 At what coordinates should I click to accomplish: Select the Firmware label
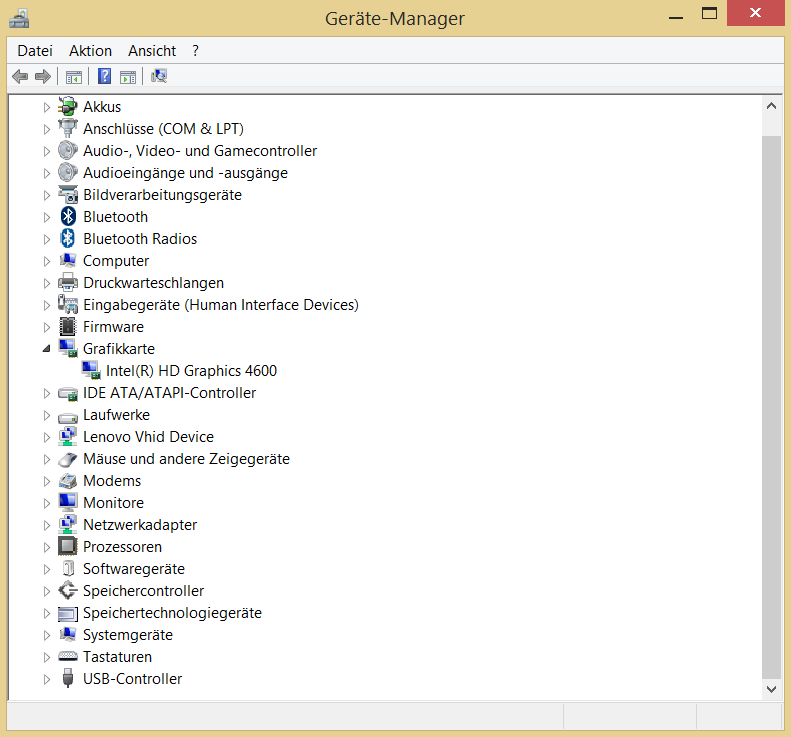(113, 326)
